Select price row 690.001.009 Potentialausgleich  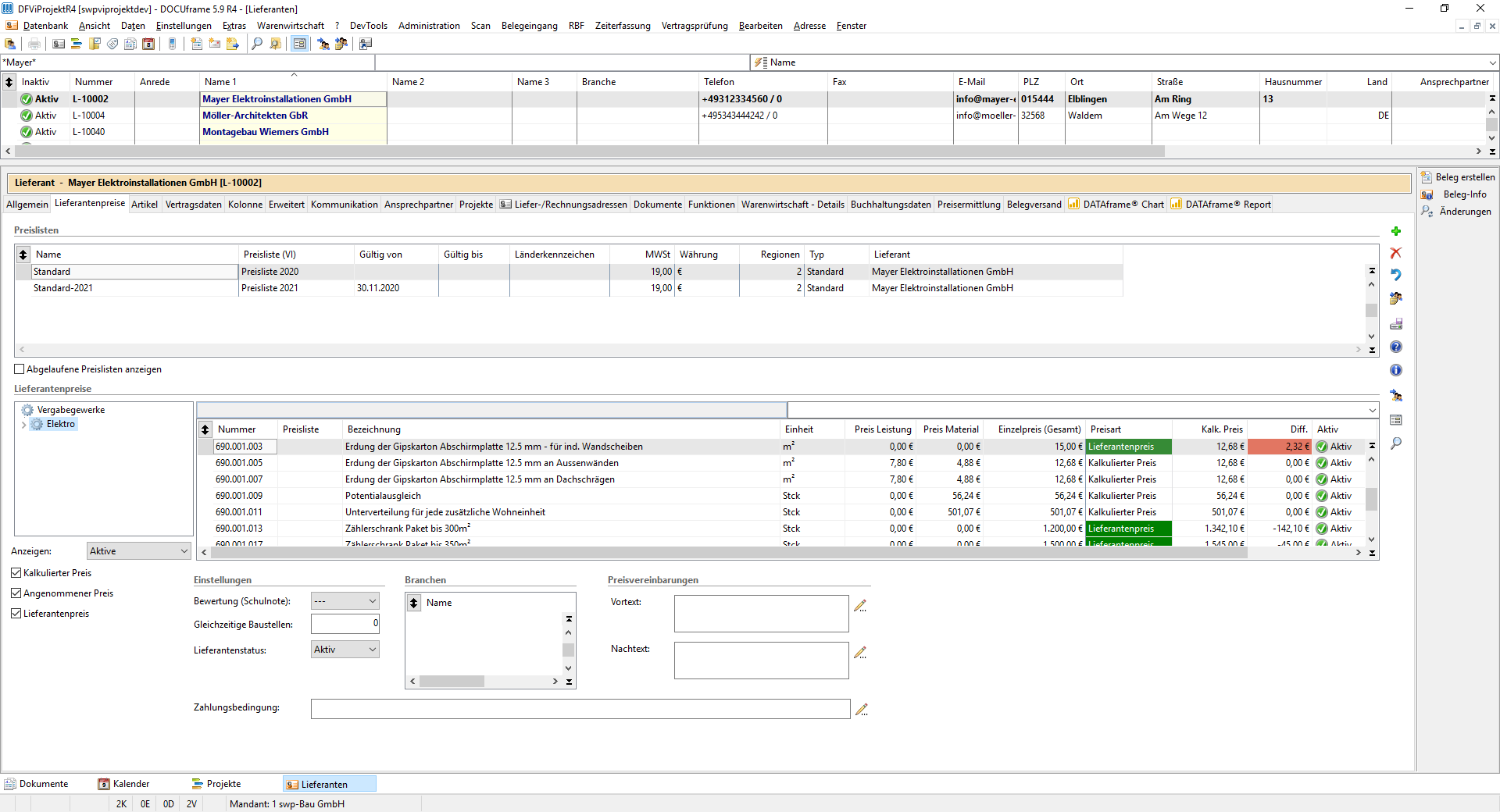click(x=781, y=496)
